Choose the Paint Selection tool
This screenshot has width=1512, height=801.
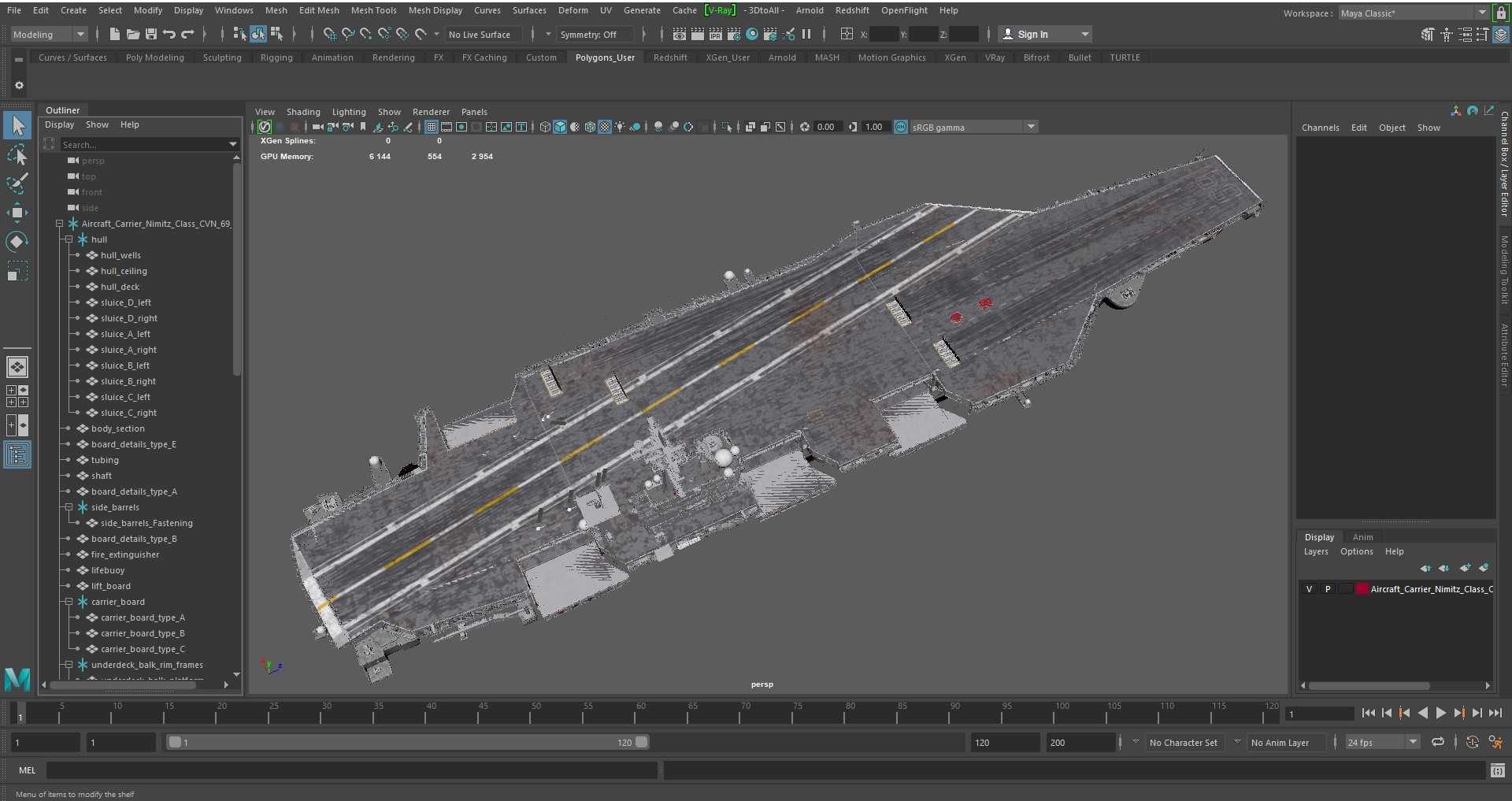pyautogui.click(x=17, y=184)
